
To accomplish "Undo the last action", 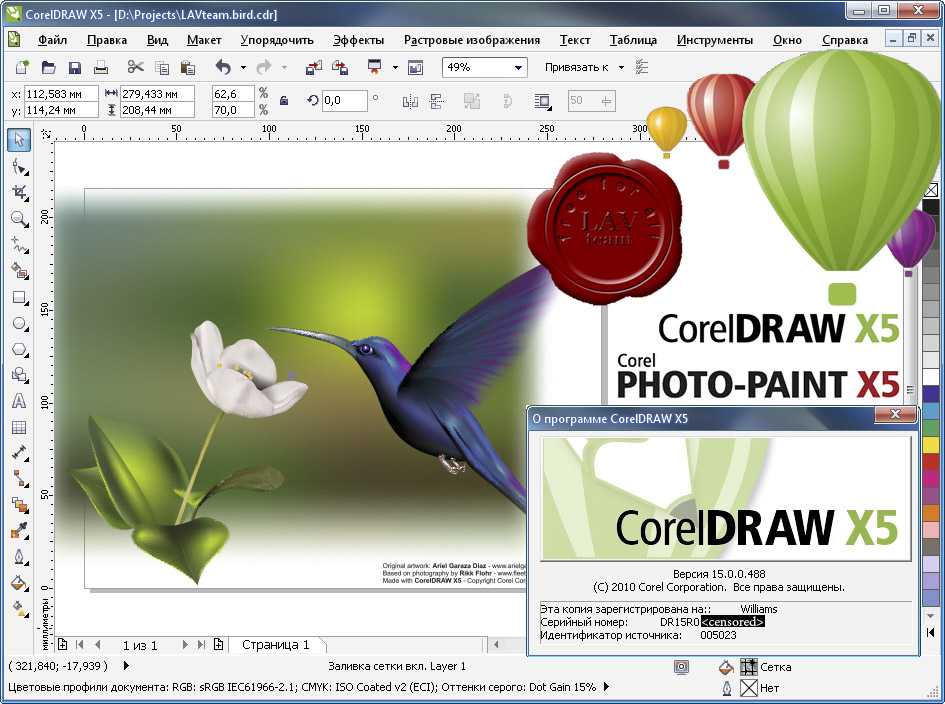I will coord(223,67).
